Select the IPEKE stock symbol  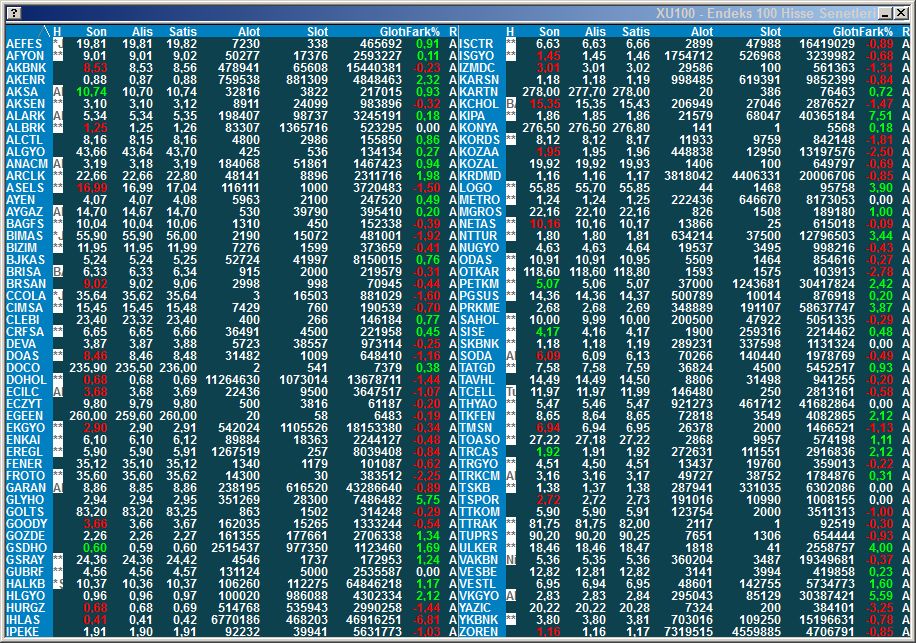coord(23,632)
